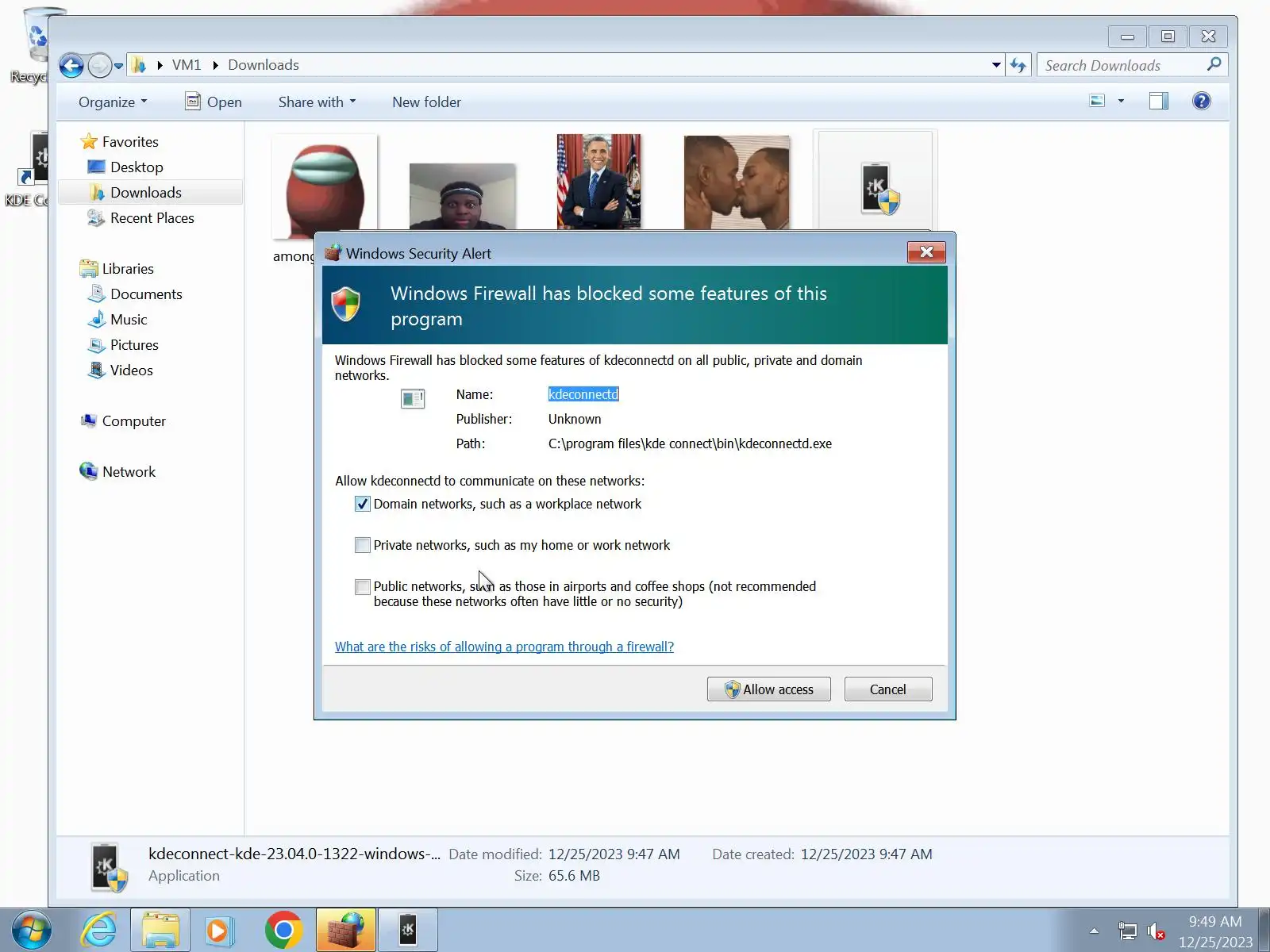
Task: Open firewall risks help link
Action: (504, 647)
